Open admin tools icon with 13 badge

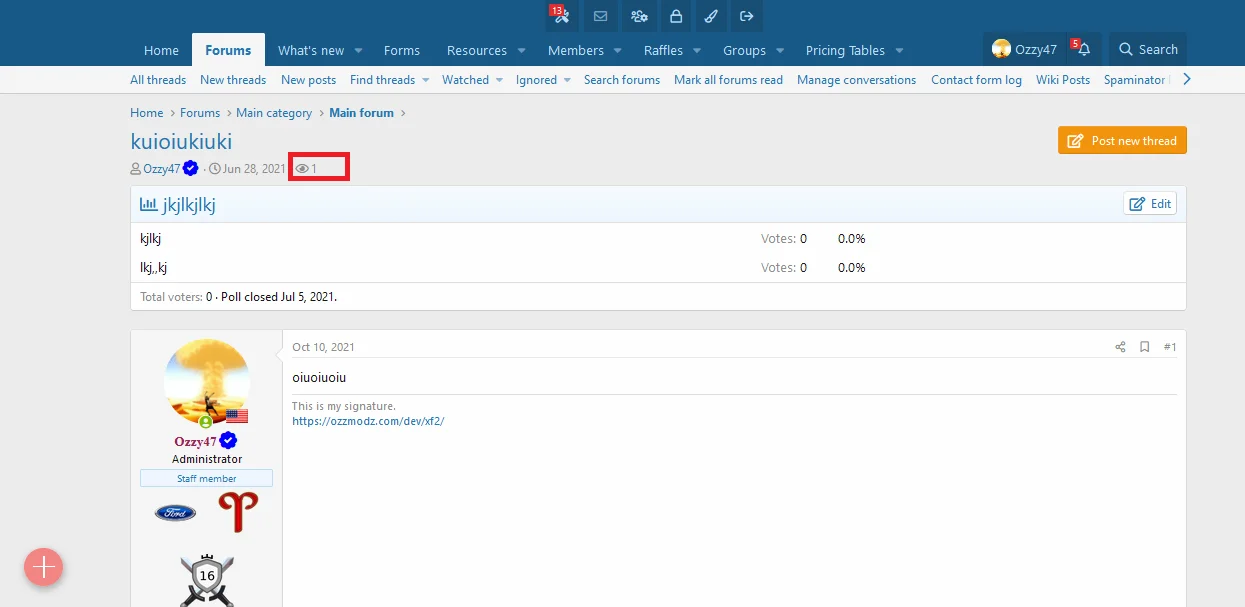click(x=561, y=16)
